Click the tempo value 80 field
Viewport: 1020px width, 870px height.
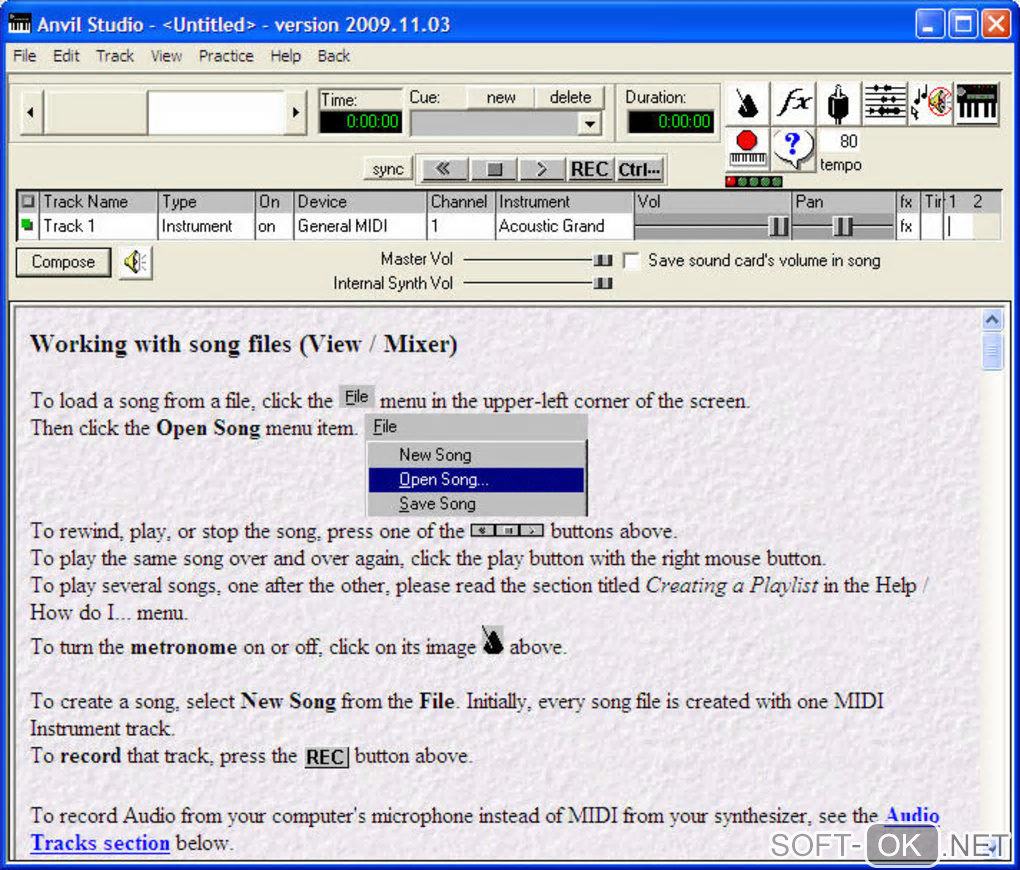coord(841,141)
